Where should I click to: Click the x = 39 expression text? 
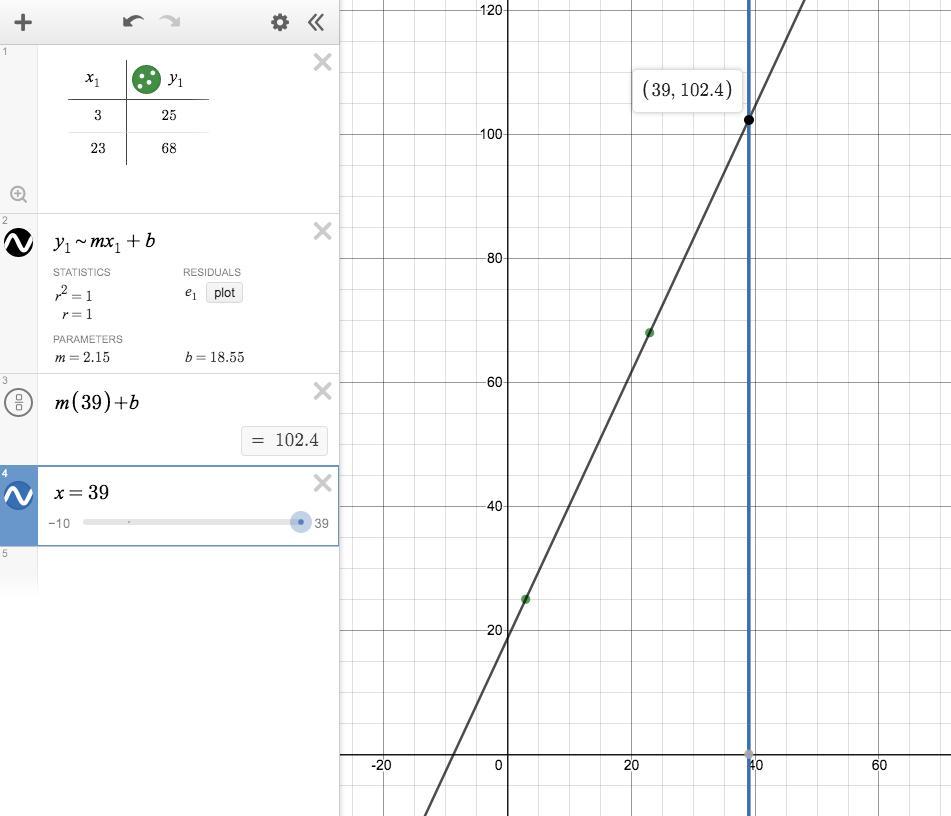(x=81, y=492)
